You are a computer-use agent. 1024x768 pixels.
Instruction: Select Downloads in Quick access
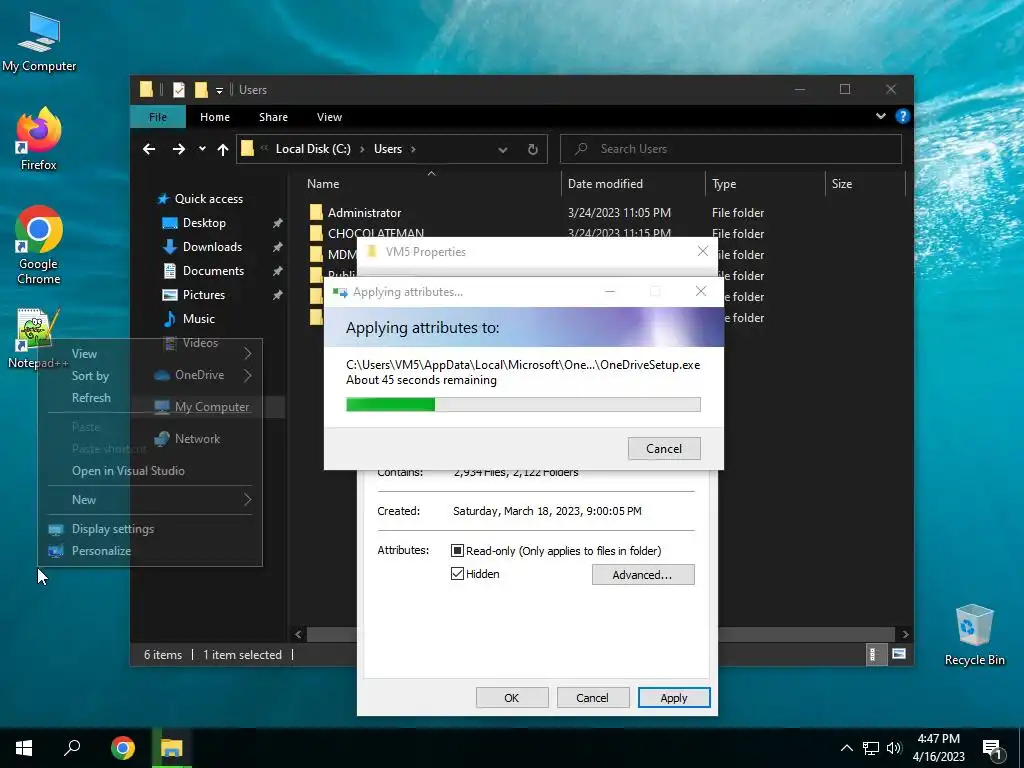212,247
